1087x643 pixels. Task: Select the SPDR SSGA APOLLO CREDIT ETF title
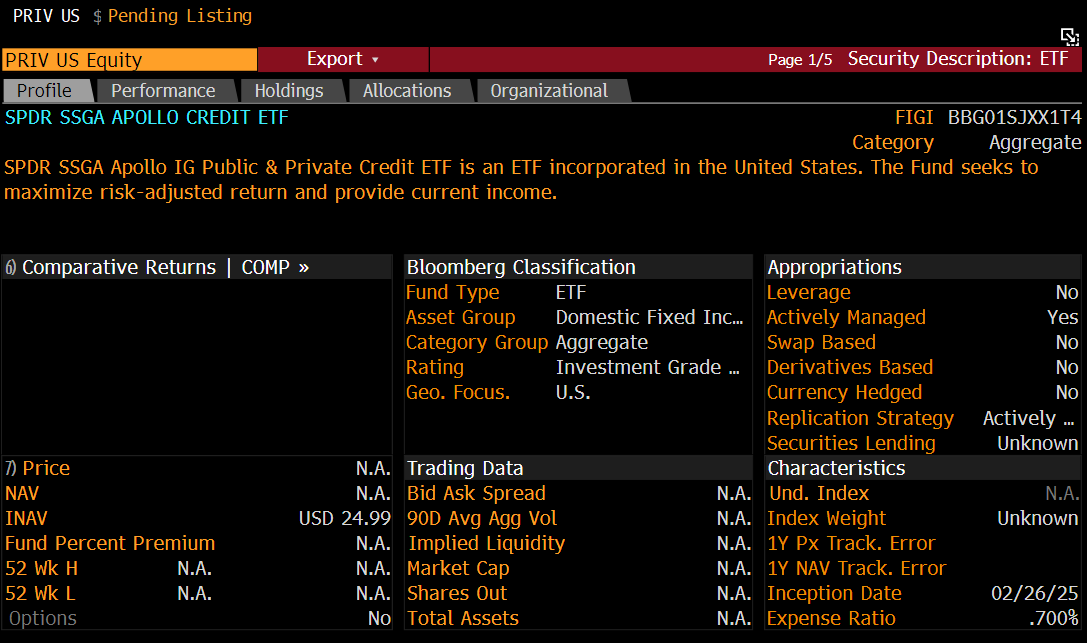click(147, 118)
